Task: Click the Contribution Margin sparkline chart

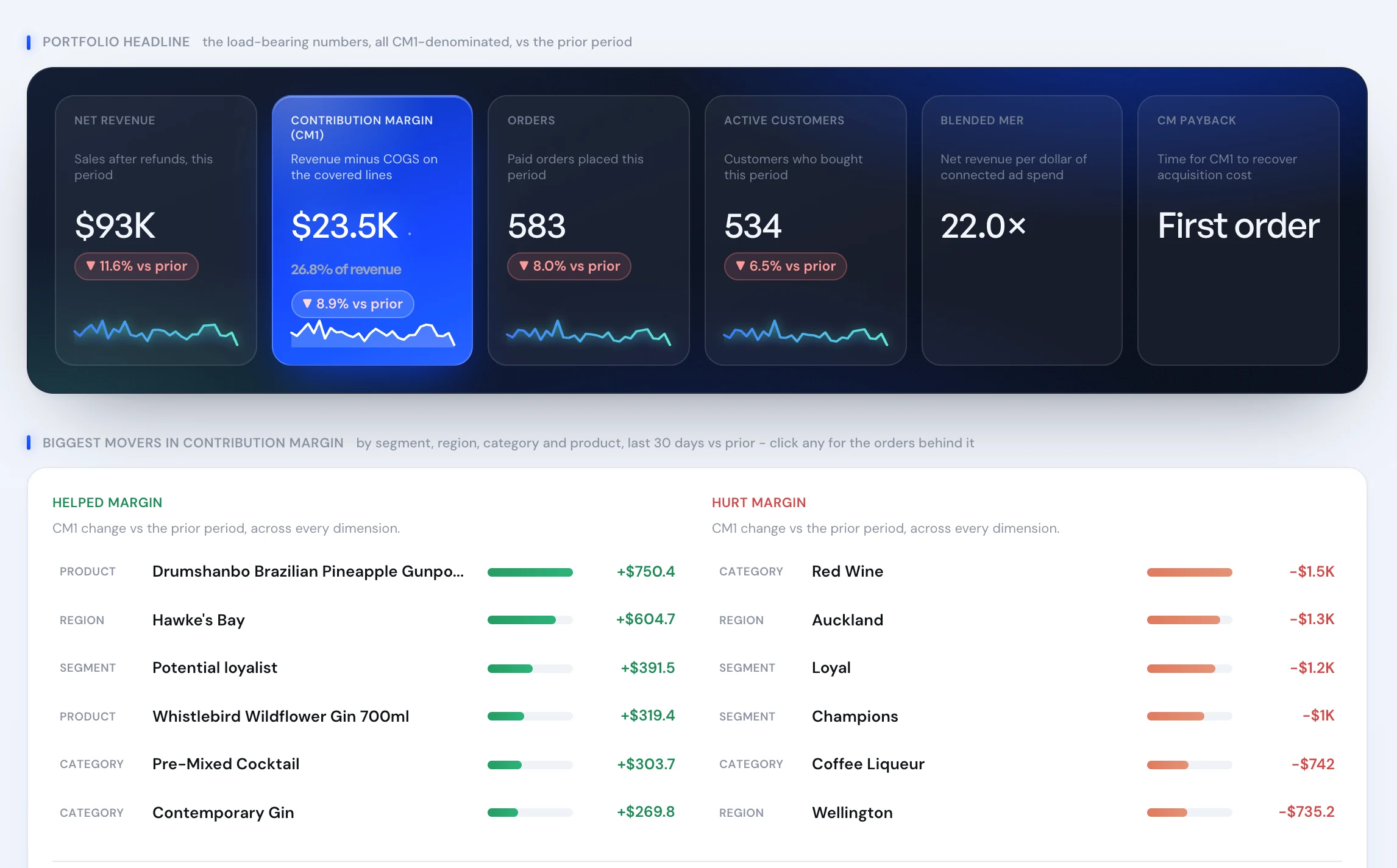Action: 372,333
